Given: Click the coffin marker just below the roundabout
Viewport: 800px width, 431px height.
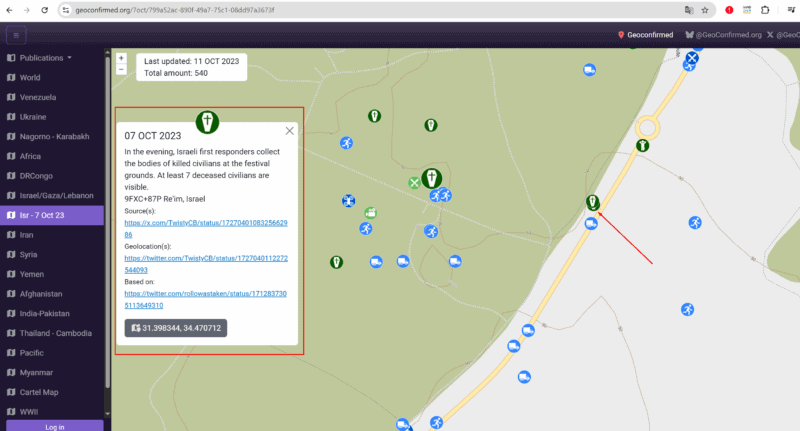Looking at the screenshot, I should 643,146.
